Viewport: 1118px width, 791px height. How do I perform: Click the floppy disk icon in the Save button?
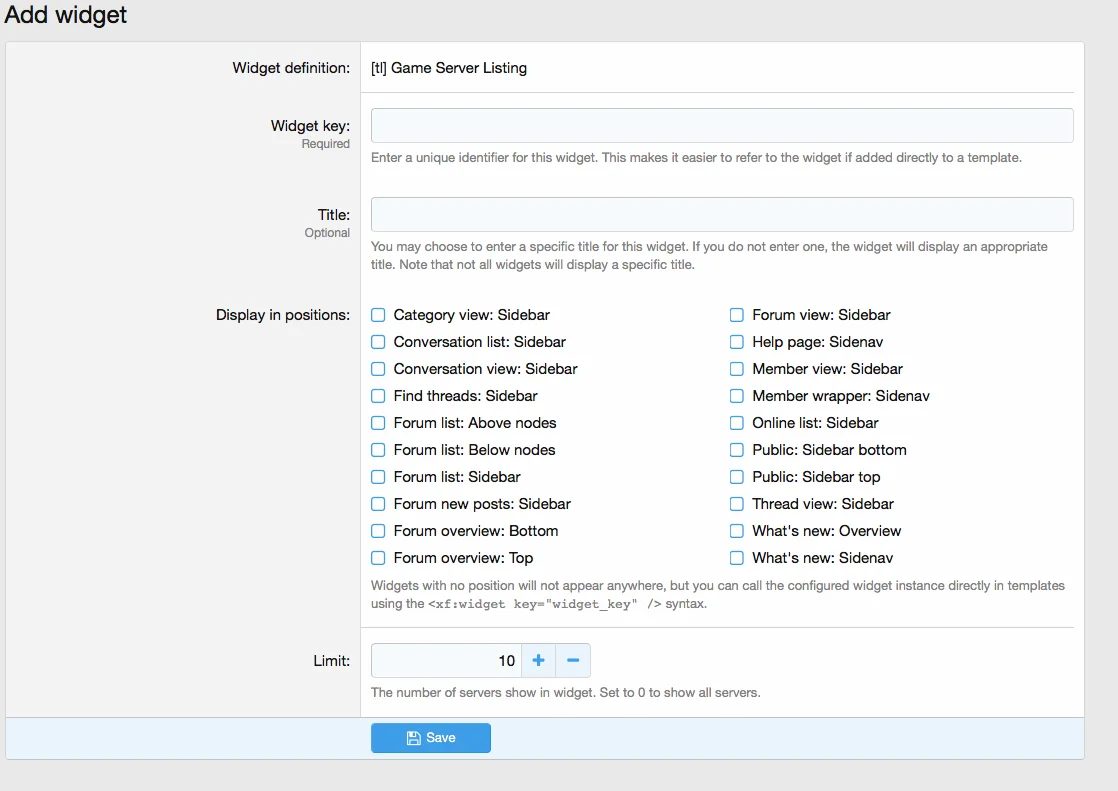(414, 738)
